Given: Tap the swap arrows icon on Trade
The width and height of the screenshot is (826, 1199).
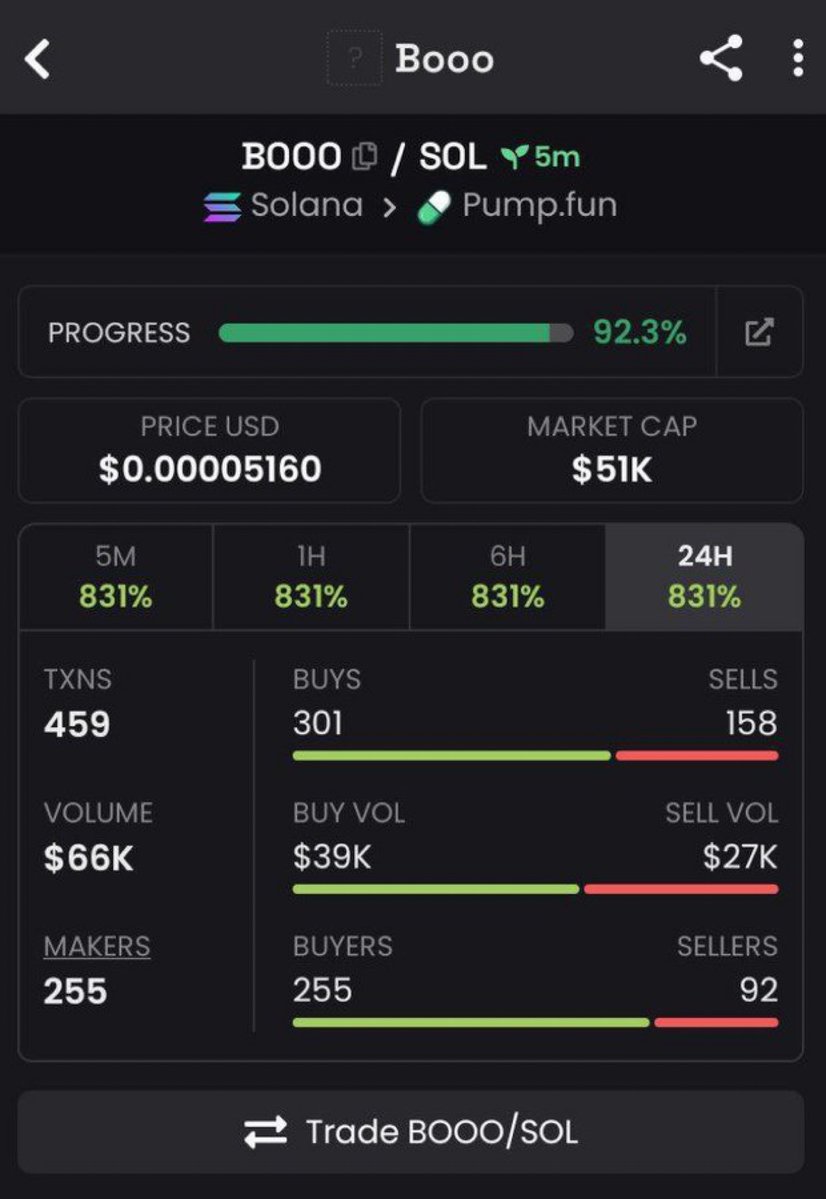Looking at the screenshot, I should [x=265, y=1132].
